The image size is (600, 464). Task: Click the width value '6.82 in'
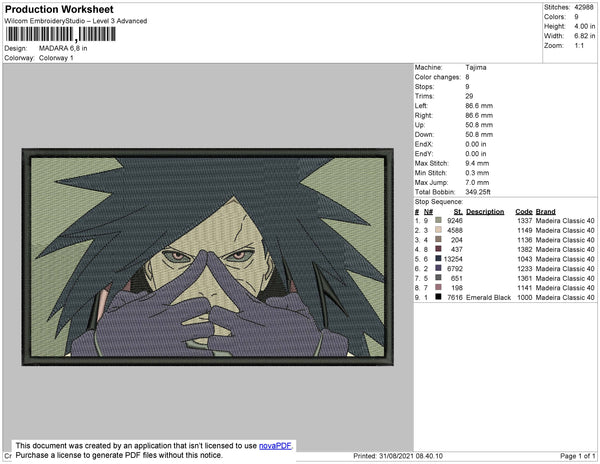click(584, 36)
